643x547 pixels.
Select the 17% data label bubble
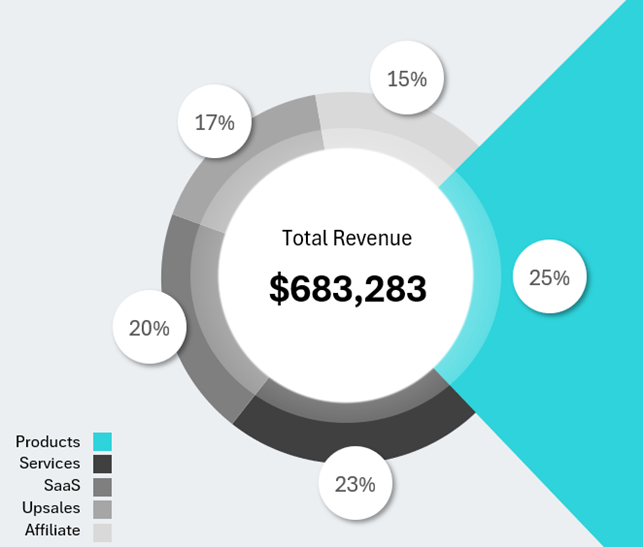coord(214,123)
